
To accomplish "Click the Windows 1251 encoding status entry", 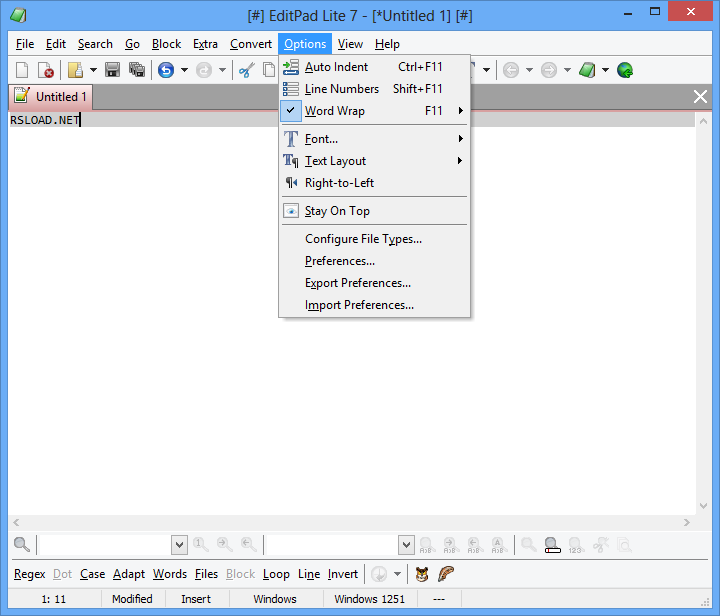I will (370, 599).
